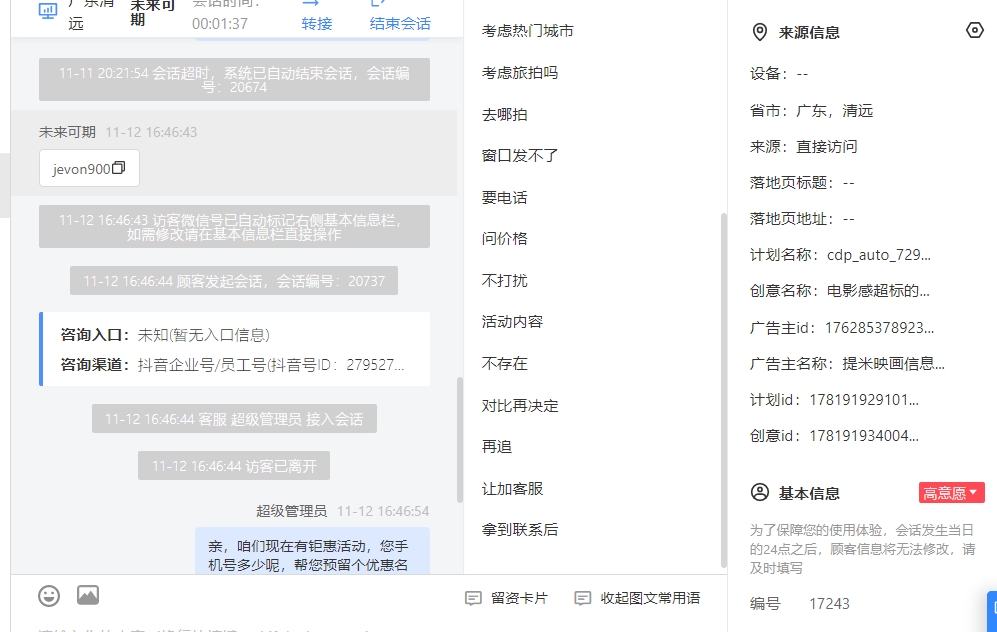Click the 创意id value row
This screenshot has width=997, height=632.
click(x=834, y=436)
